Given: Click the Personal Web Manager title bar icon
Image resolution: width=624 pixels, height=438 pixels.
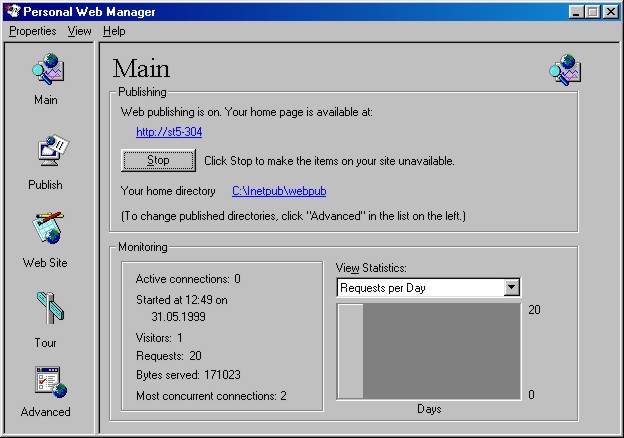Looking at the screenshot, I should [12, 11].
